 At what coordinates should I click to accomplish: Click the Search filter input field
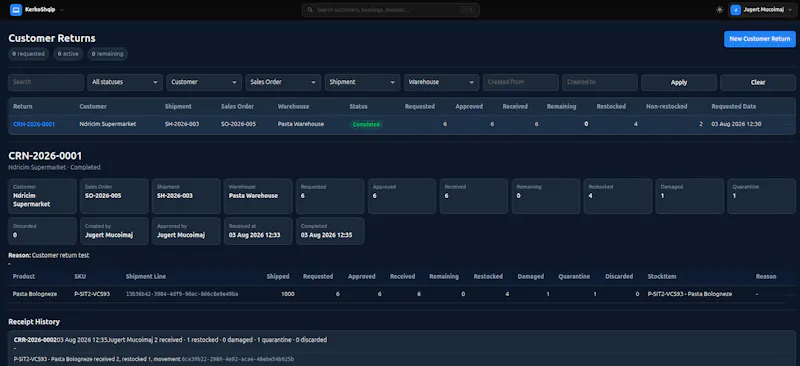pos(46,82)
